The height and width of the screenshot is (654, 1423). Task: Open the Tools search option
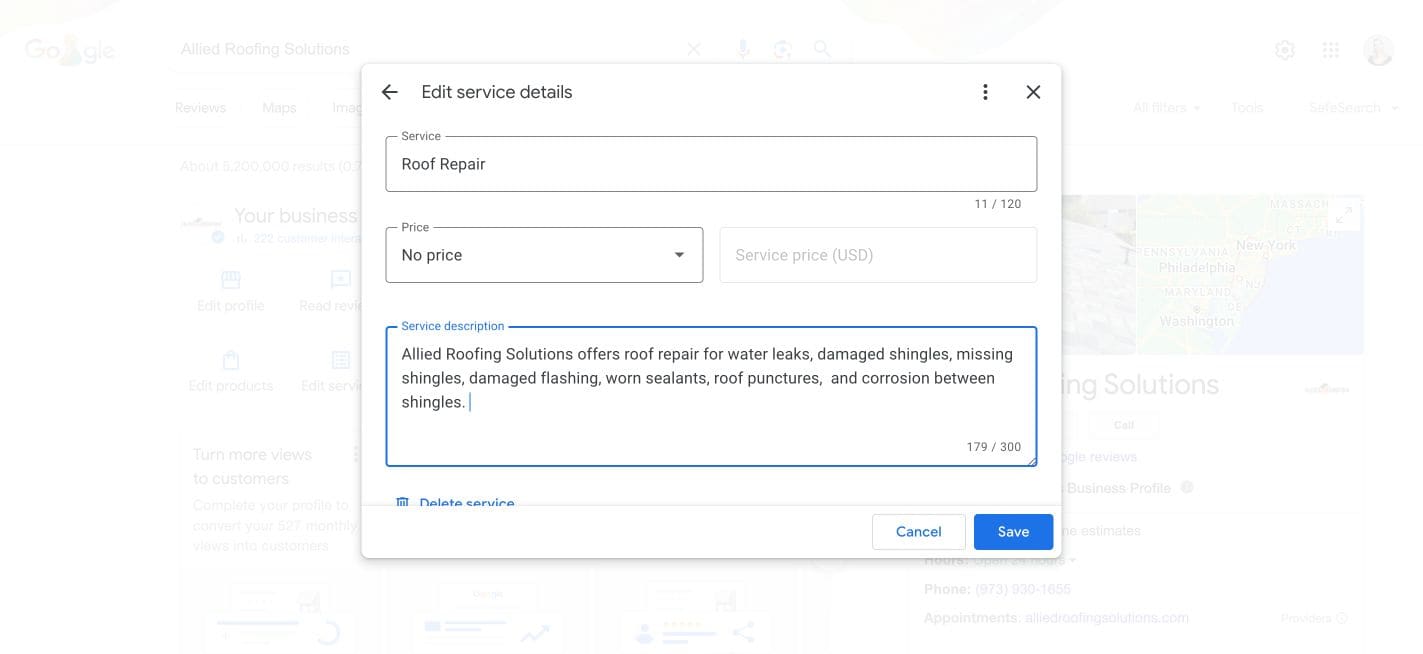pos(1247,108)
